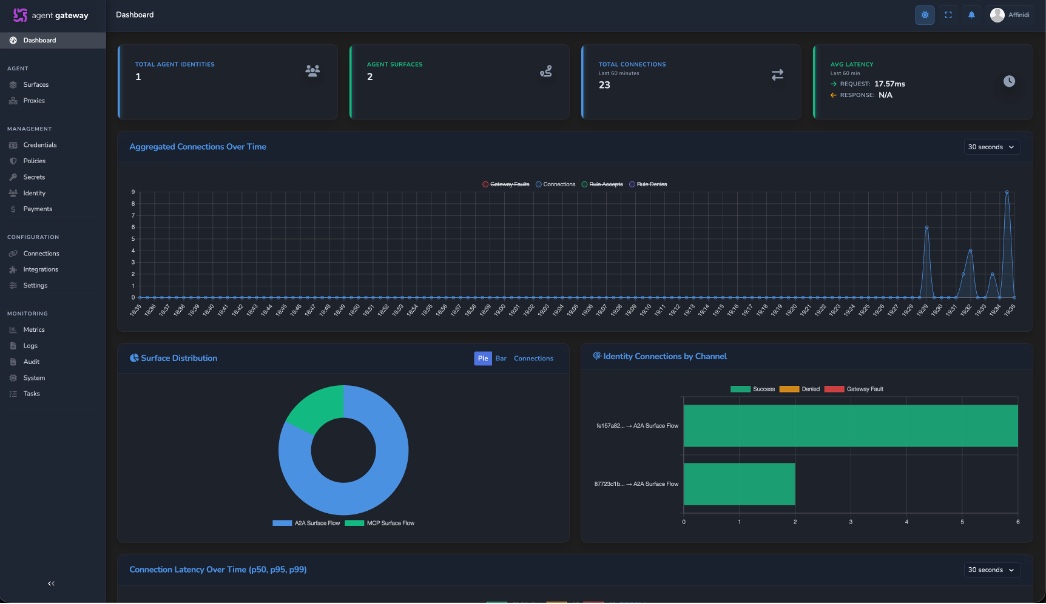Click the shorter green bar for 87723c1b
Image resolution: width=1046 pixels, height=604 pixels.
pos(739,484)
